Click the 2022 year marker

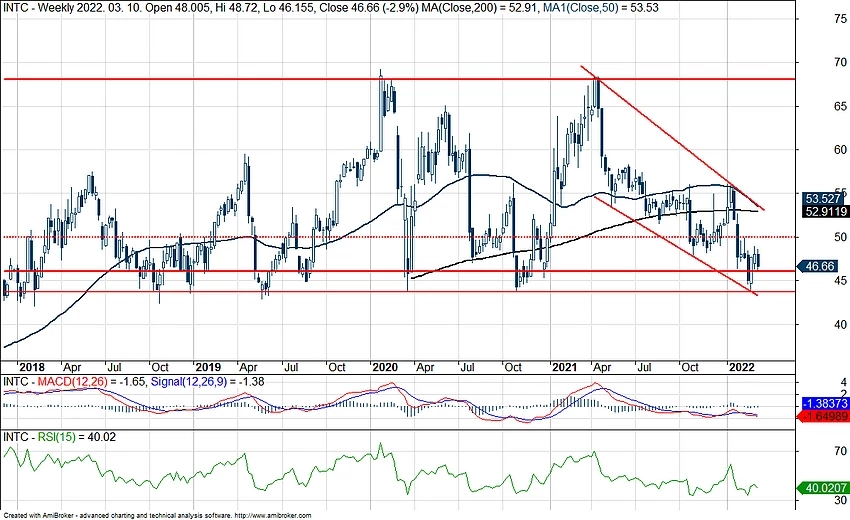[x=743, y=366]
